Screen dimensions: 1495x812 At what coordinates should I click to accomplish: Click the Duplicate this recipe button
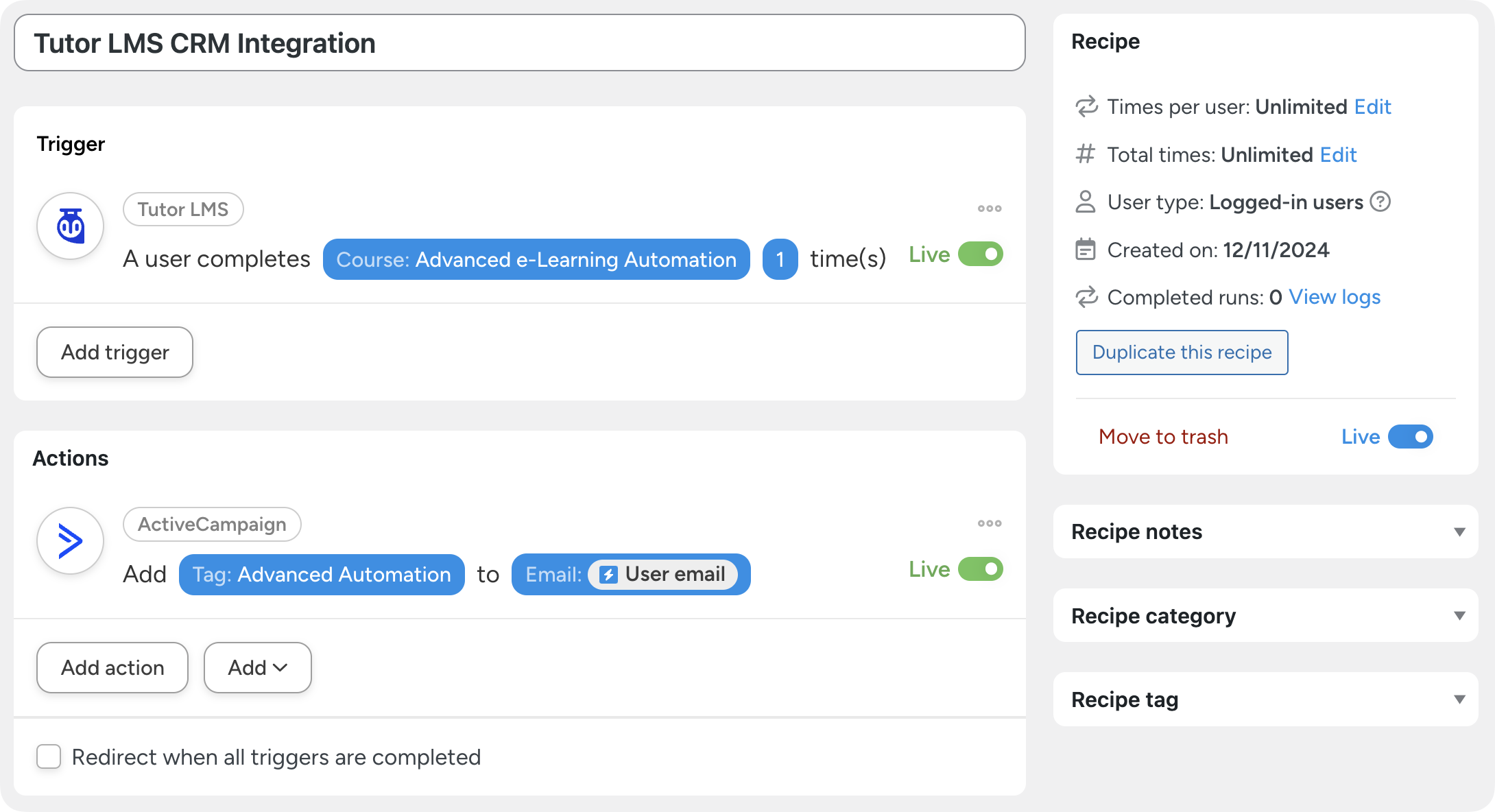point(1182,353)
